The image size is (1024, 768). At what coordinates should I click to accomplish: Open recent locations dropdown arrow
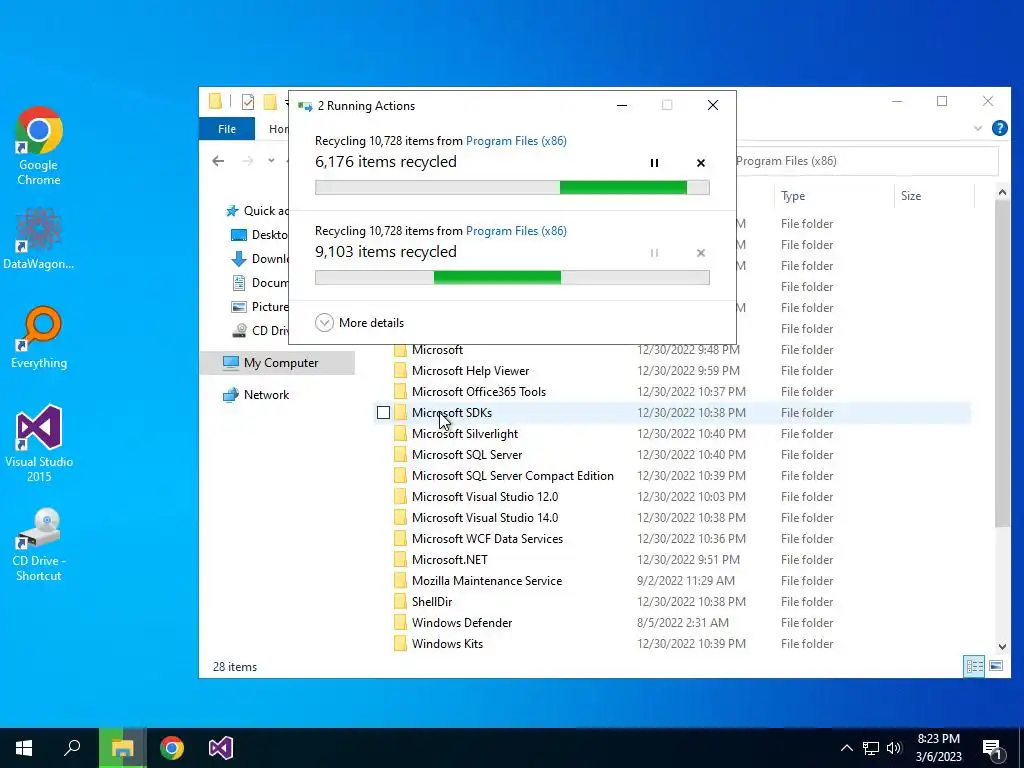pos(271,161)
